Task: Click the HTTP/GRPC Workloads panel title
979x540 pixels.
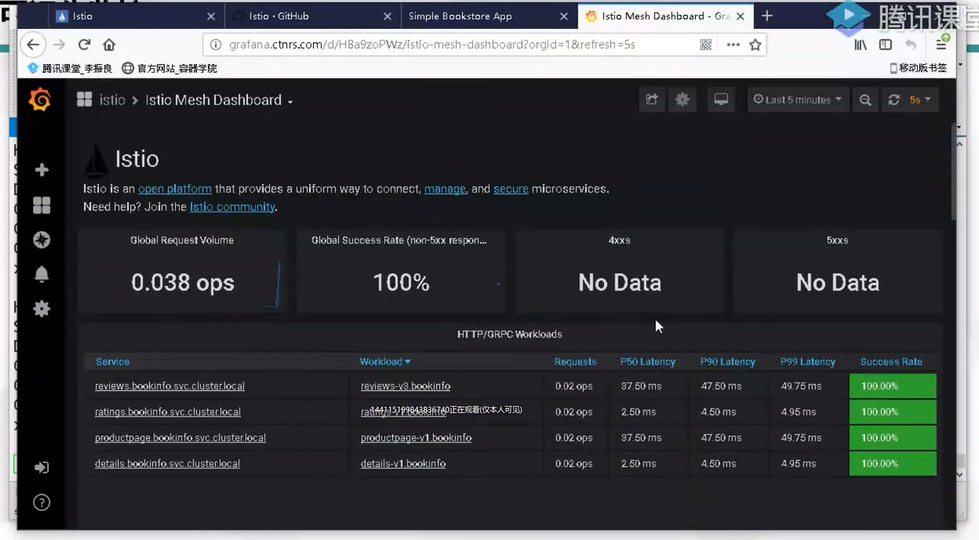Action: 509,334
